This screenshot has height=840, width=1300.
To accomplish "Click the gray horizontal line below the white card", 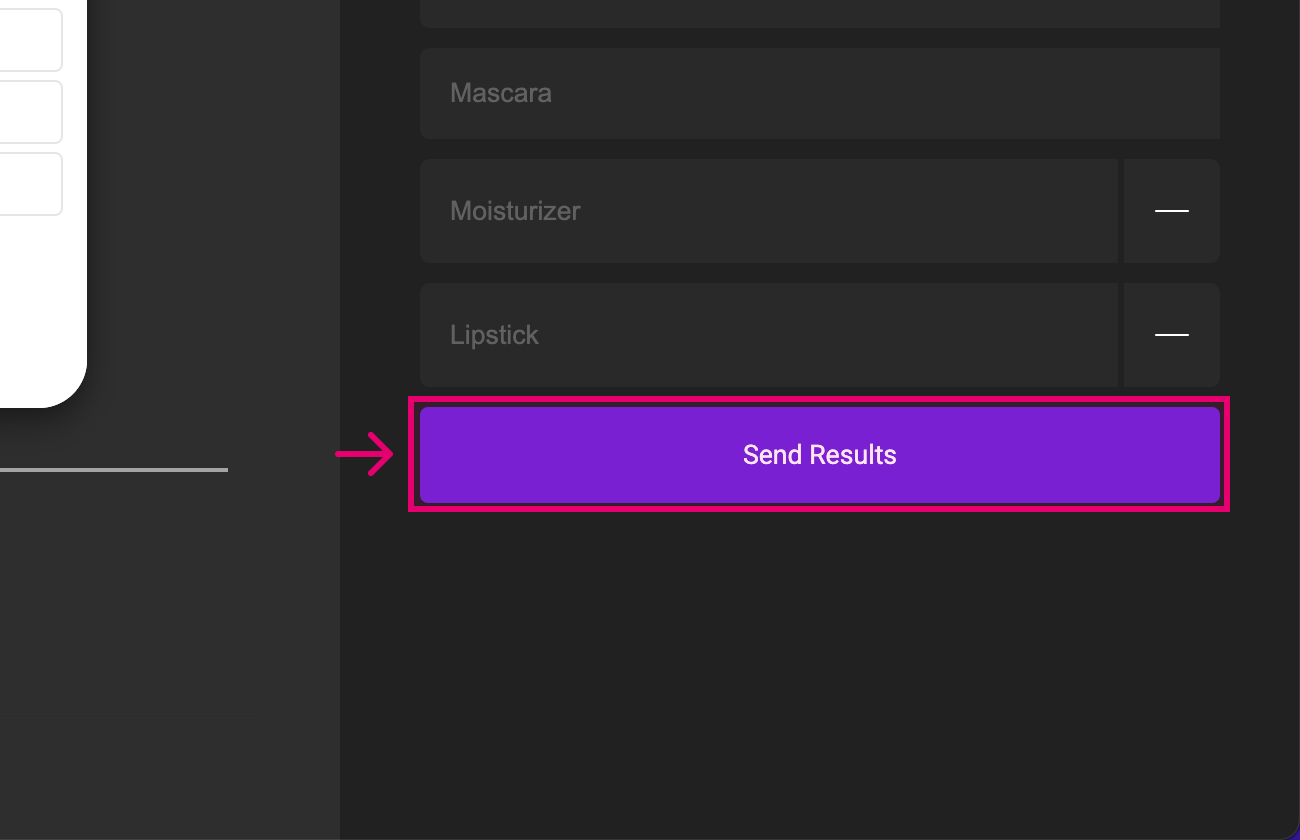I will (x=114, y=469).
